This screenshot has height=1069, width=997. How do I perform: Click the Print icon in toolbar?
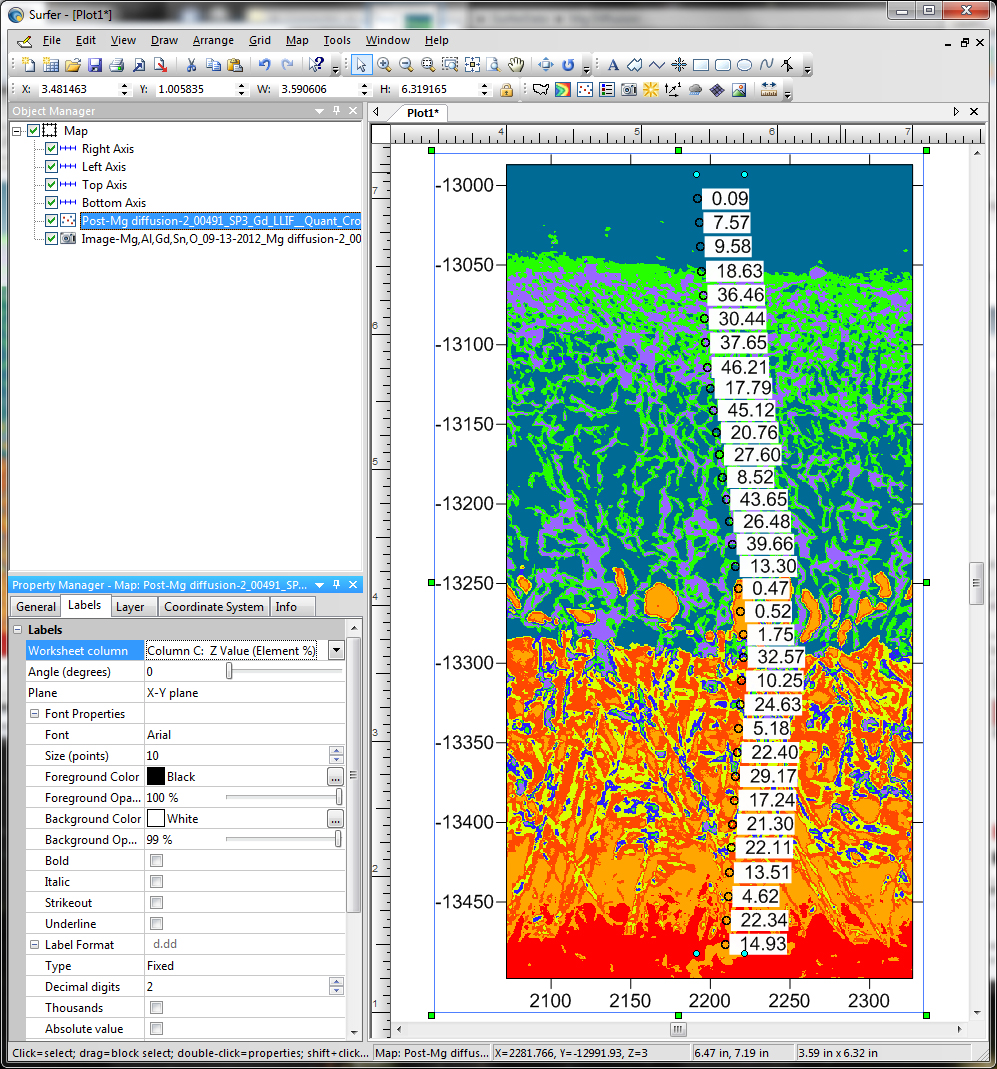click(x=117, y=65)
